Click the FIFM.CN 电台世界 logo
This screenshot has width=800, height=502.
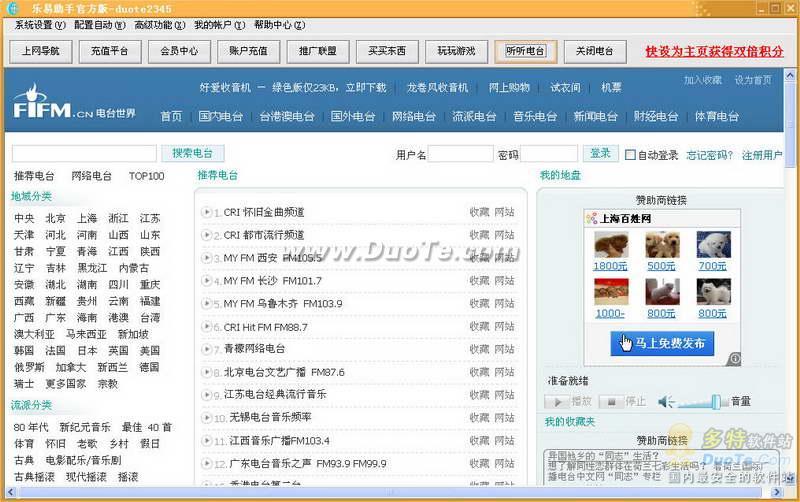click(x=74, y=103)
